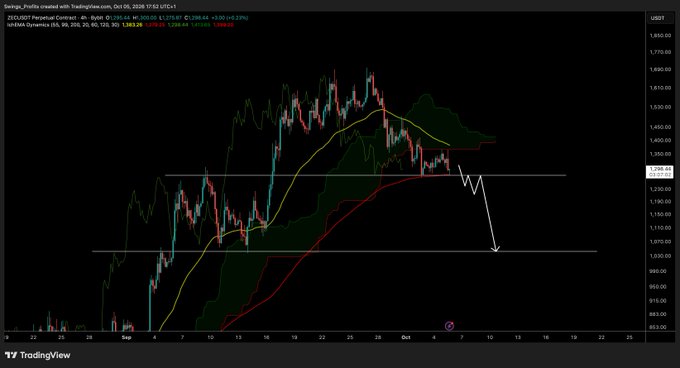Click the current price label 1,298.44
The image size is (680, 368).
[x=660, y=172]
